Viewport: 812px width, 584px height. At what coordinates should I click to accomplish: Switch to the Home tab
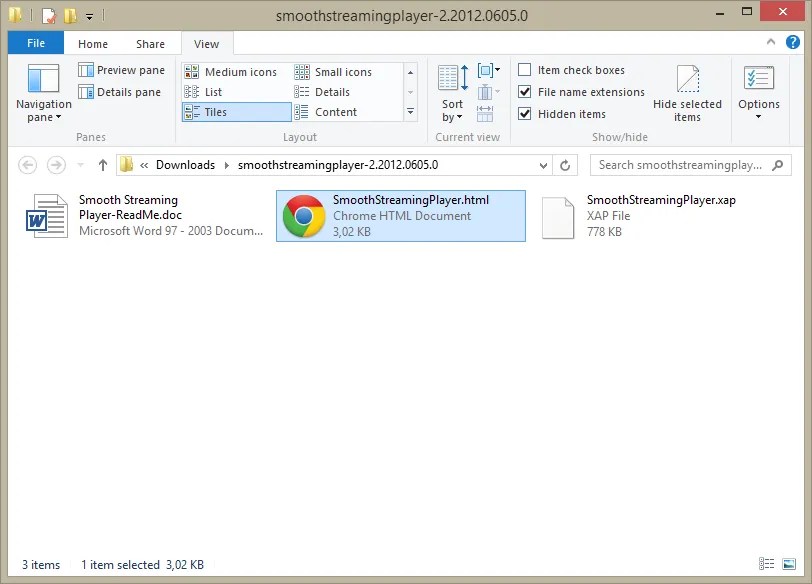[93, 44]
